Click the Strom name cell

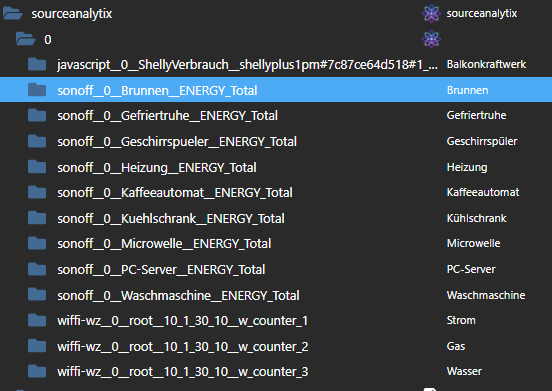[461, 321]
